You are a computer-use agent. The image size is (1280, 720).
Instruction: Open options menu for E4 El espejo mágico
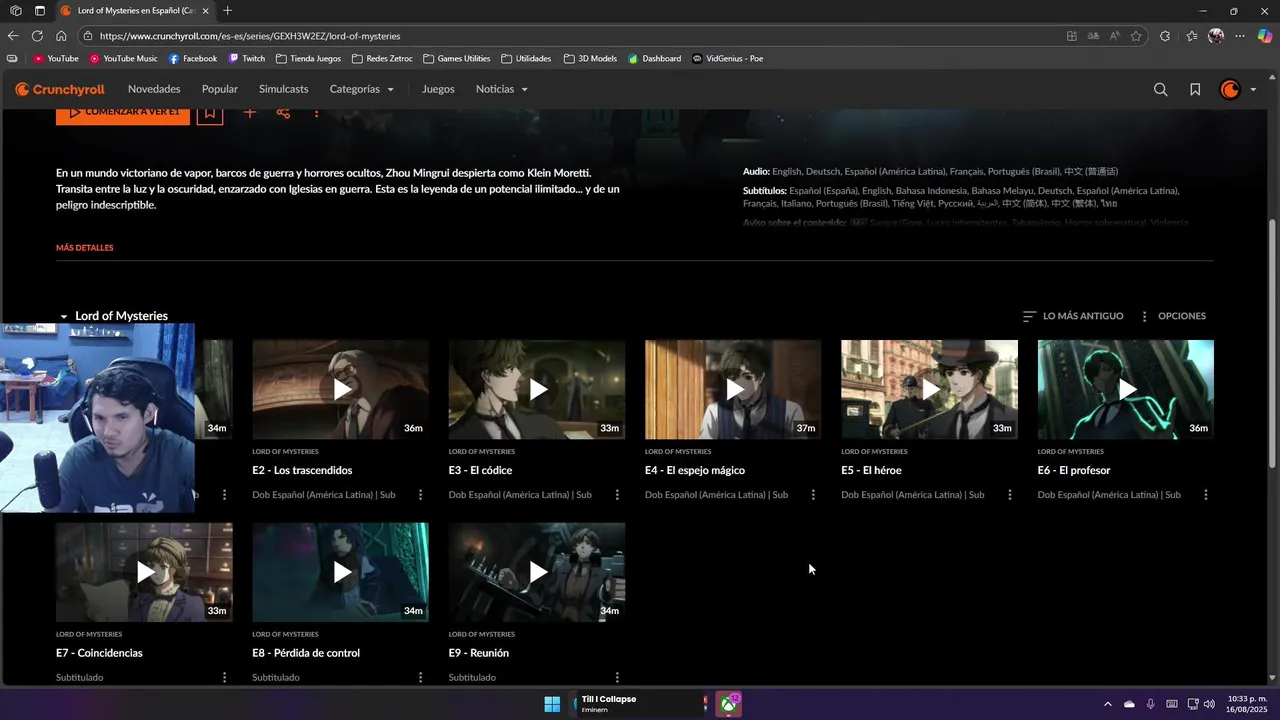pyautogui.click(x=813, y=495)
